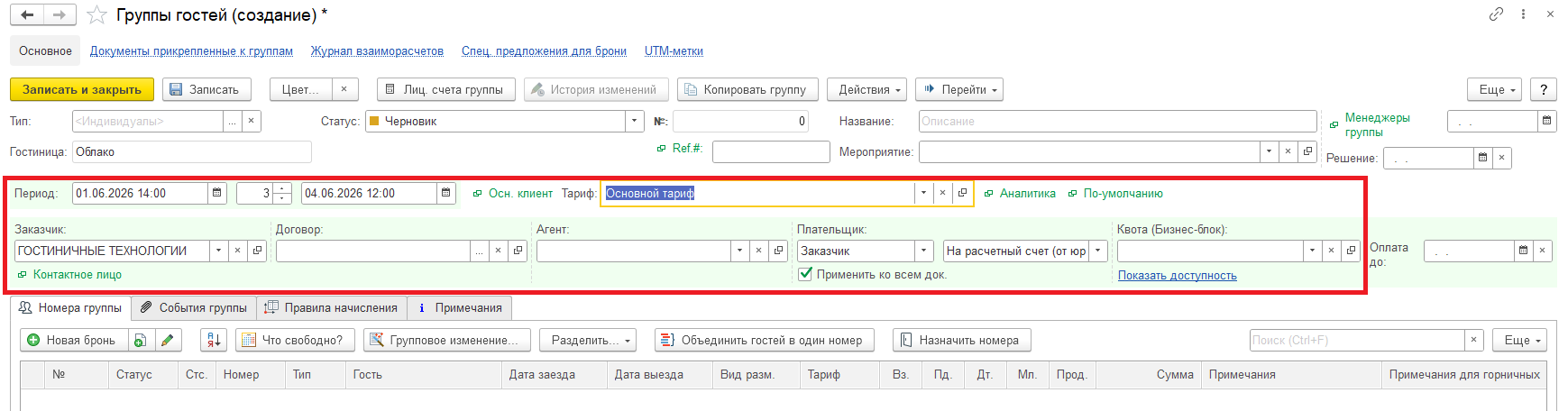The height and width of the screenshot is (411, 1568).
Task: Copy booking icon next to Новая бронь
Action: point(140,340)
